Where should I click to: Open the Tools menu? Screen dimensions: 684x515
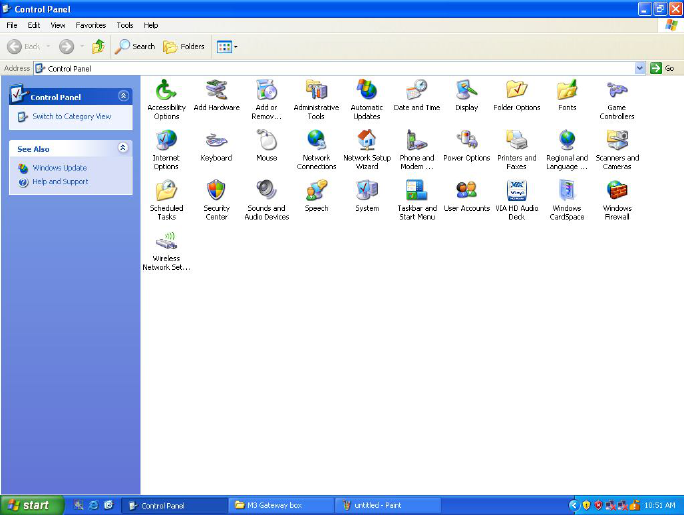tap(125, 25)
